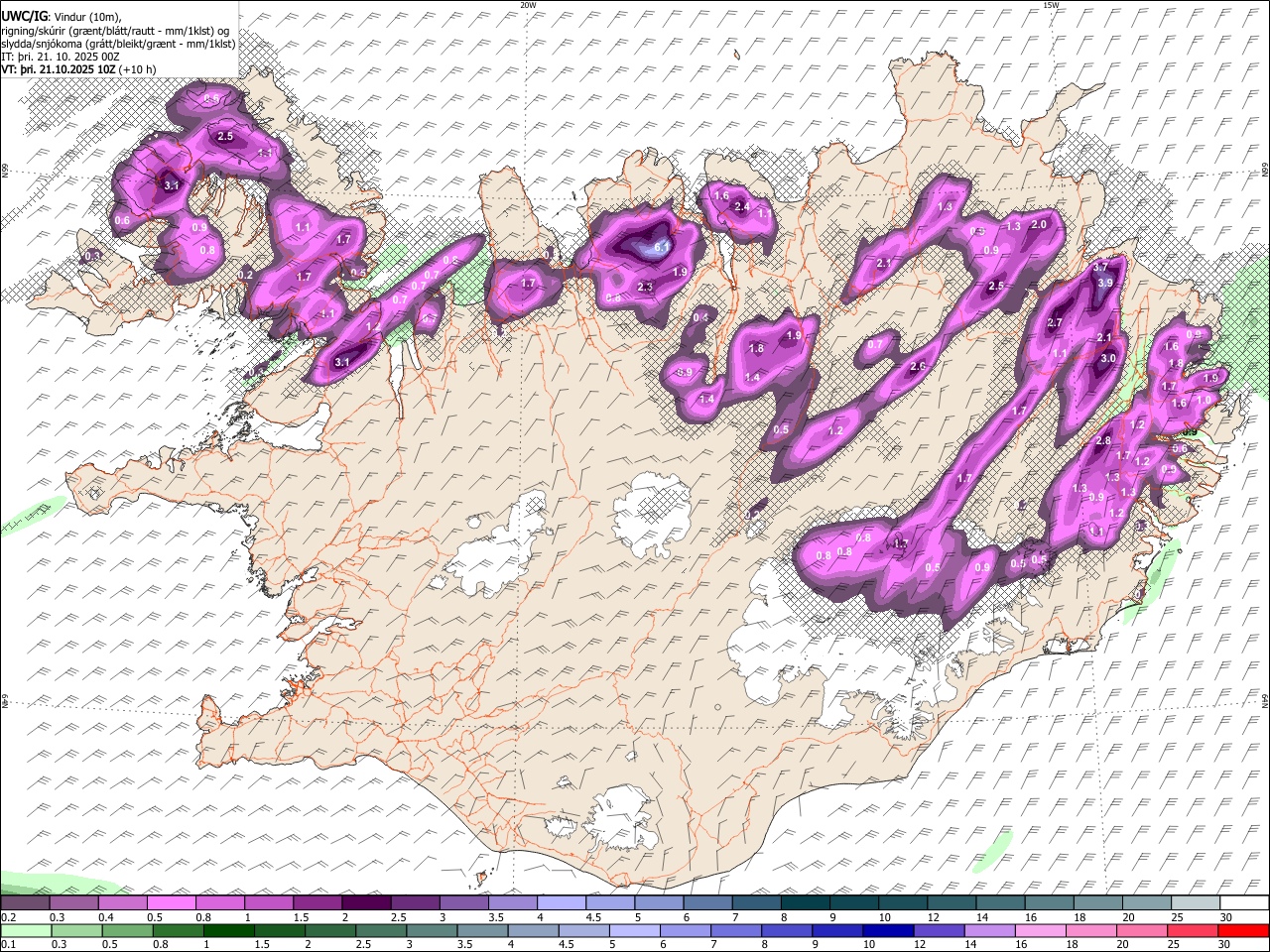
Task: Click the '2.4' precipitation value on the map
Action: coord(741,207)
